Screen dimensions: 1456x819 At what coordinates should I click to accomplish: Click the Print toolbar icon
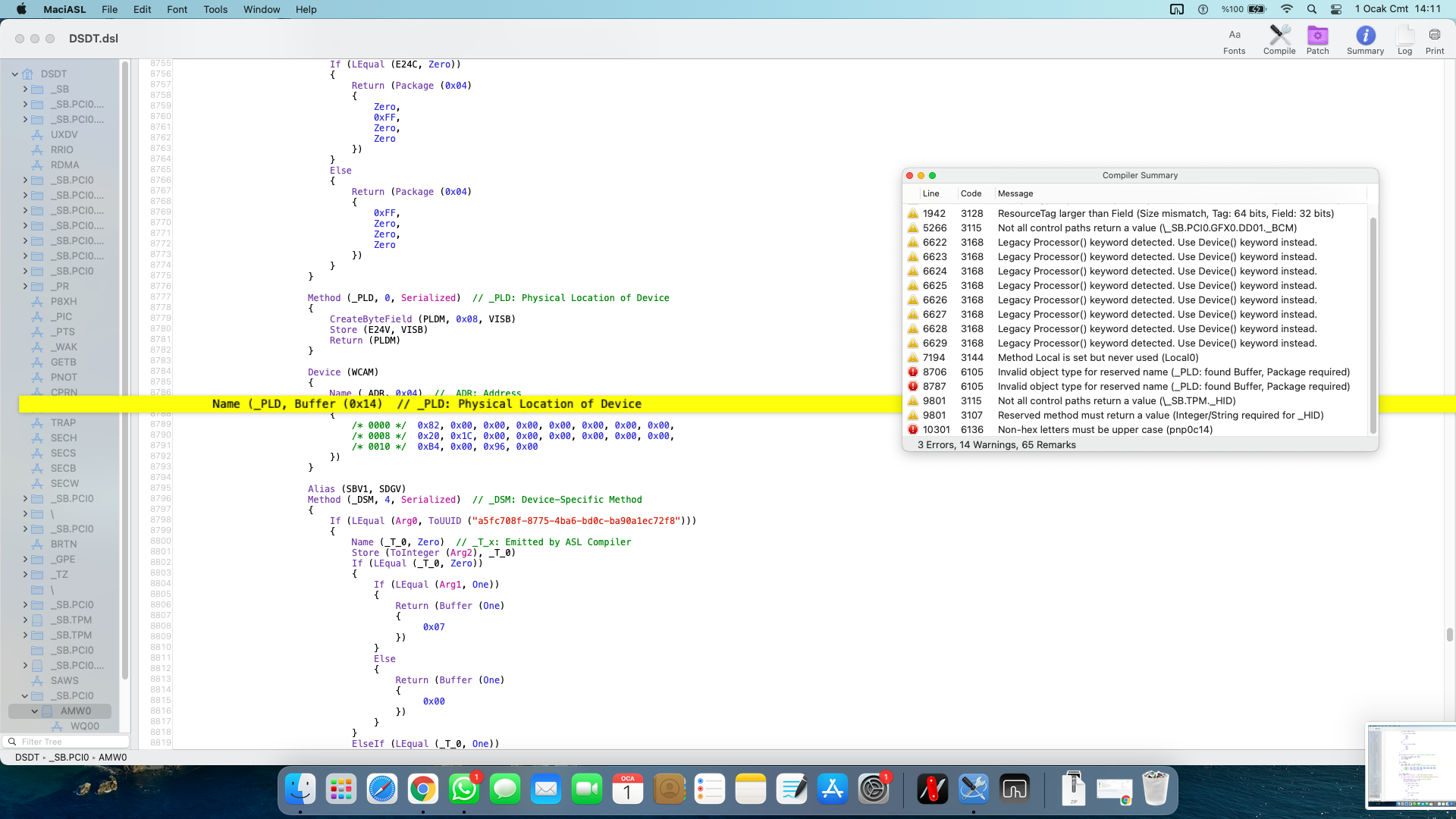pos(1435,41)
